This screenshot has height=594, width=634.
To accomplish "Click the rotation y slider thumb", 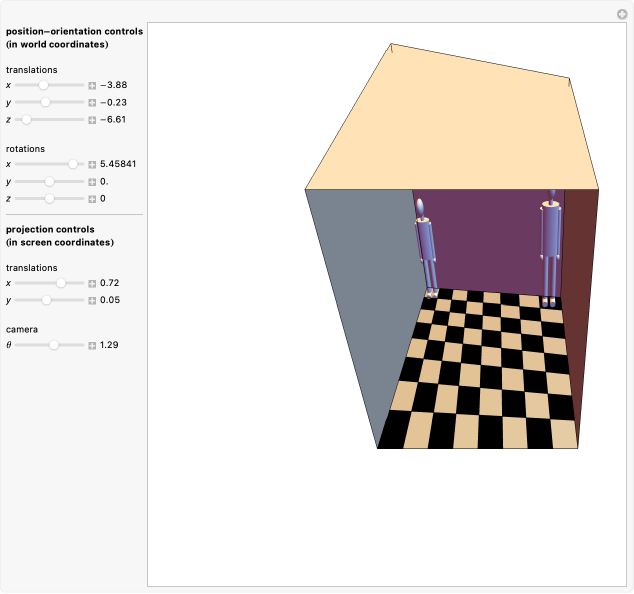I will click(x=49, y=182).
